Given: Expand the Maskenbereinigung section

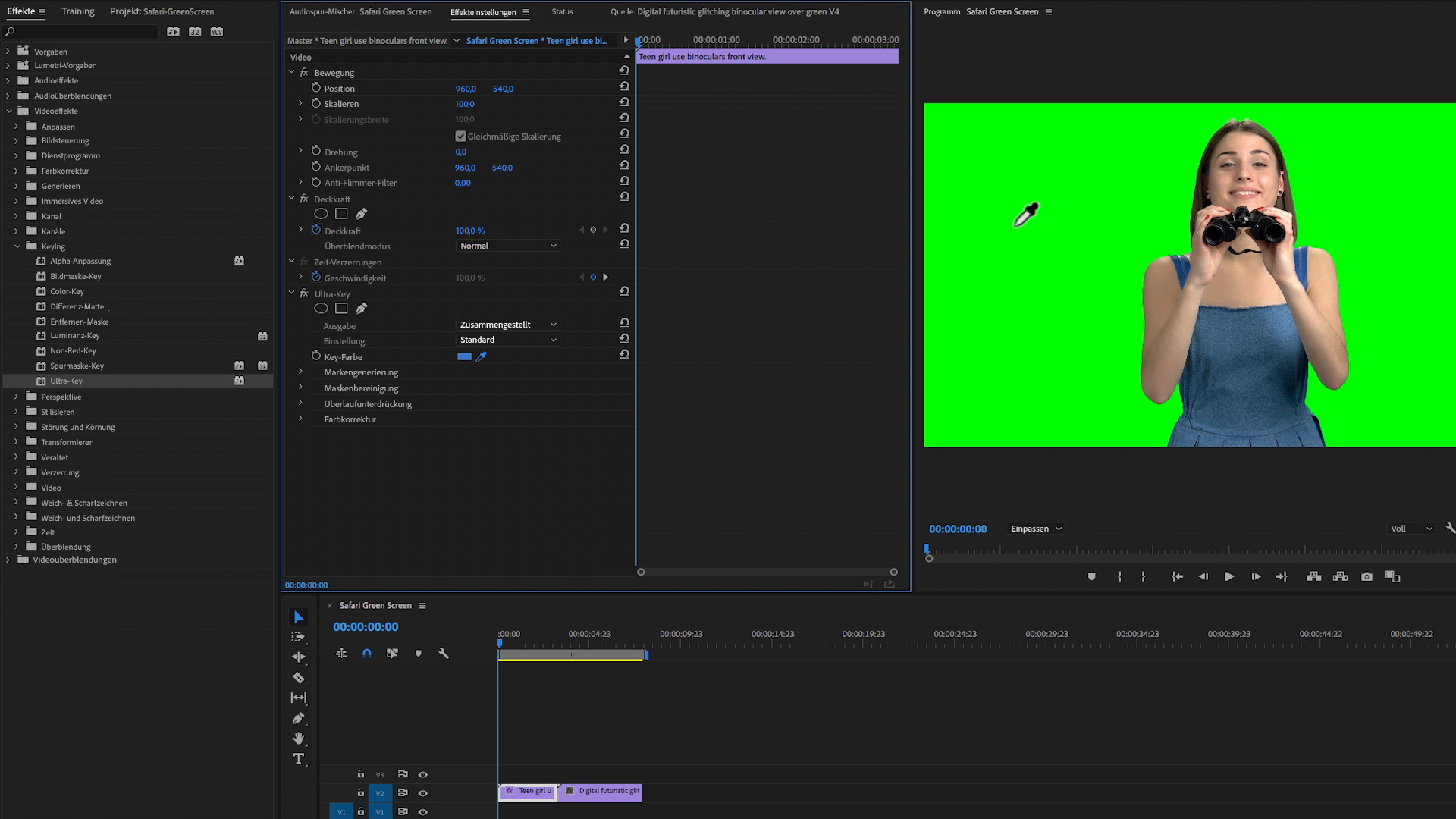Looking at the screenshot, I should (x=300, y=388).
